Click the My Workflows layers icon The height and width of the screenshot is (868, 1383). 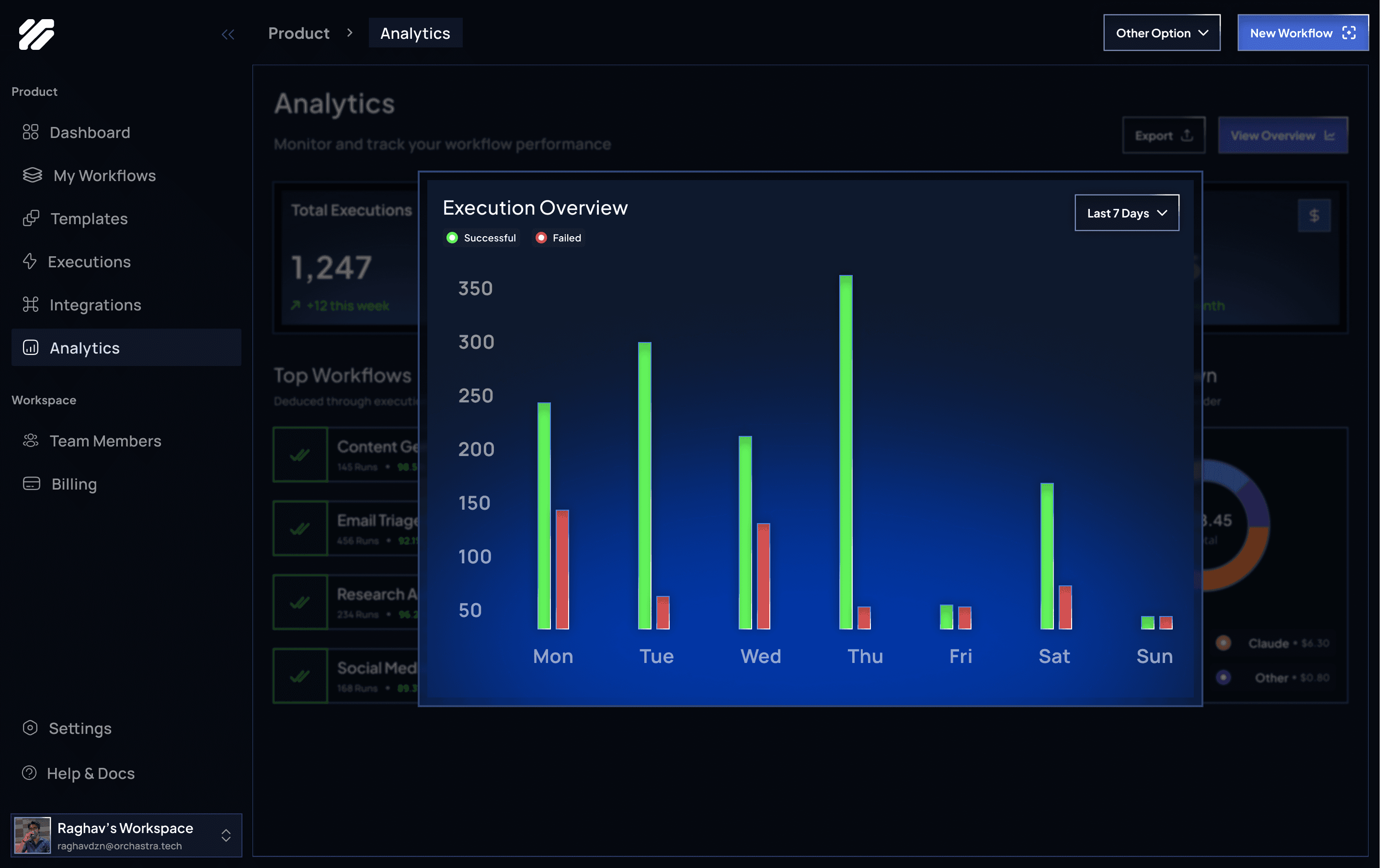(32, 175)
